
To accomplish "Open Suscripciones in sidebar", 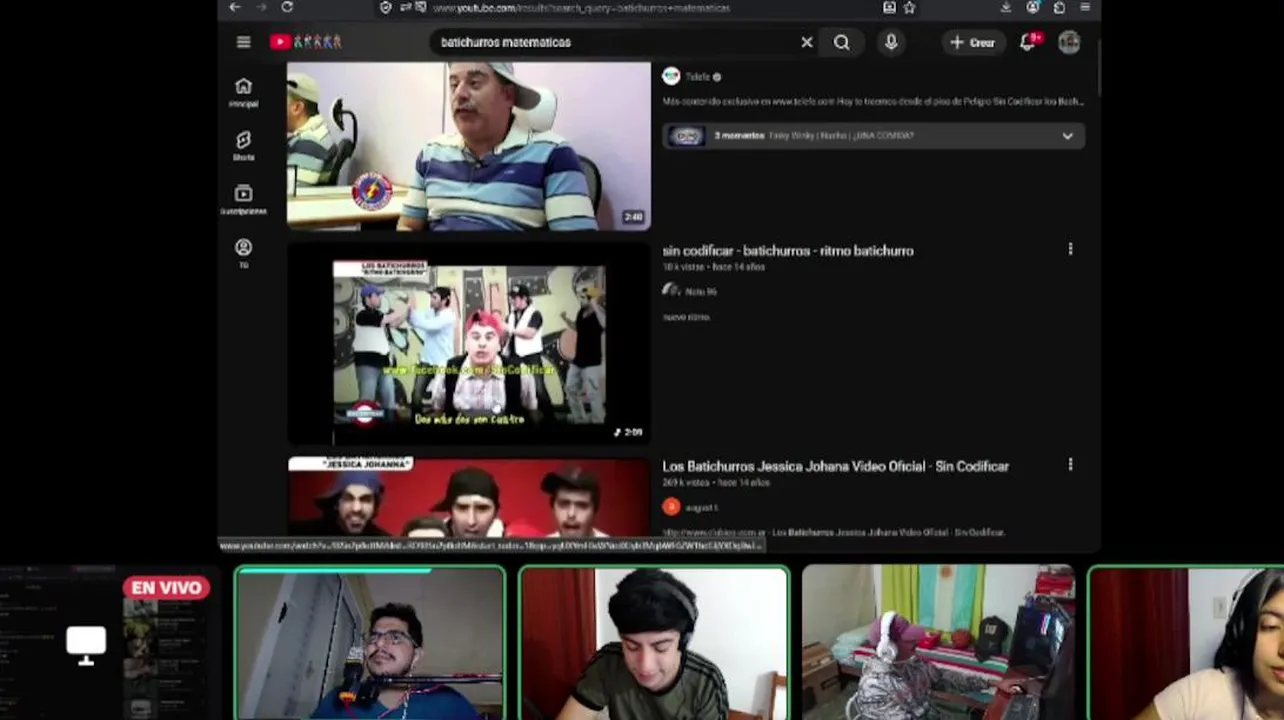I will pyautogui.click(x=243, y=199).
